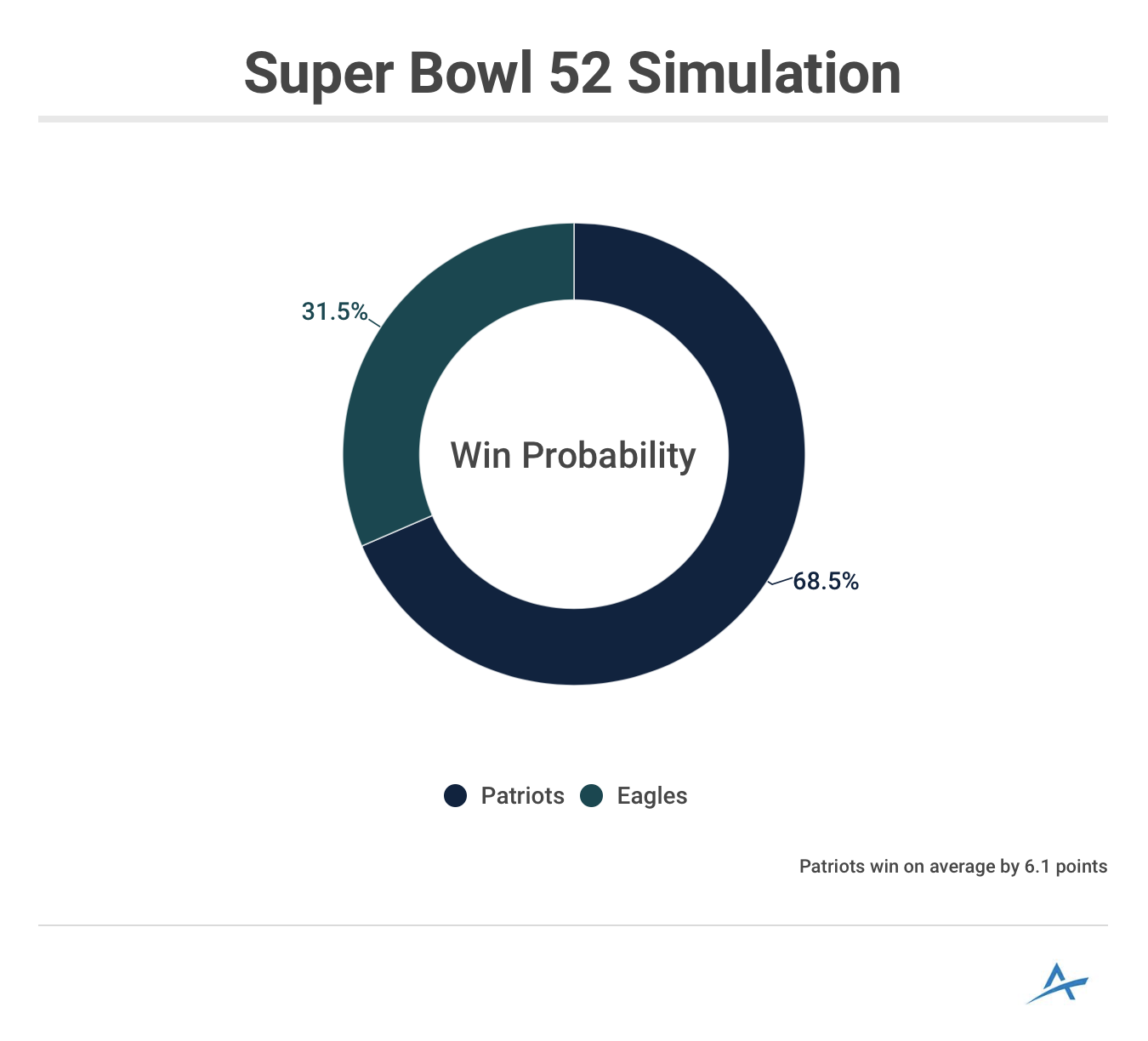Select the 31.5% data label
The width and height of the screenshot is (1148, 1041).
[334, 312]
